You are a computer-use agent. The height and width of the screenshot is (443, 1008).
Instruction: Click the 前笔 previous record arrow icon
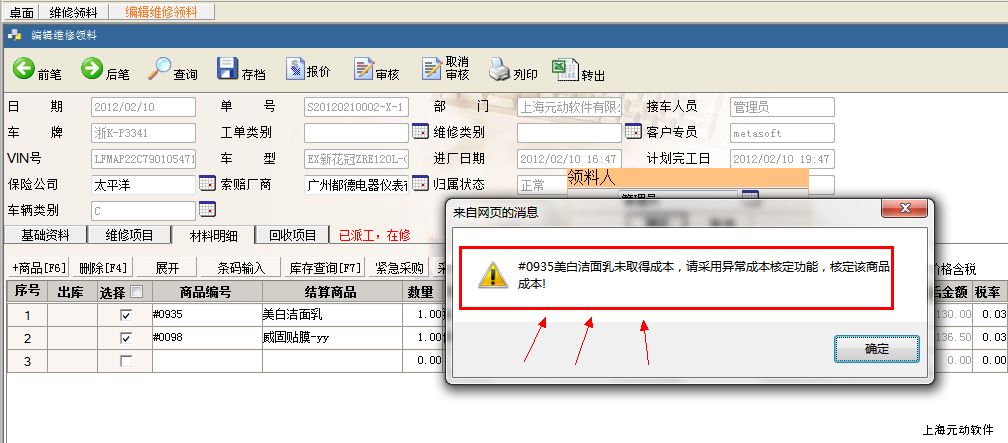tap(24, 69)
